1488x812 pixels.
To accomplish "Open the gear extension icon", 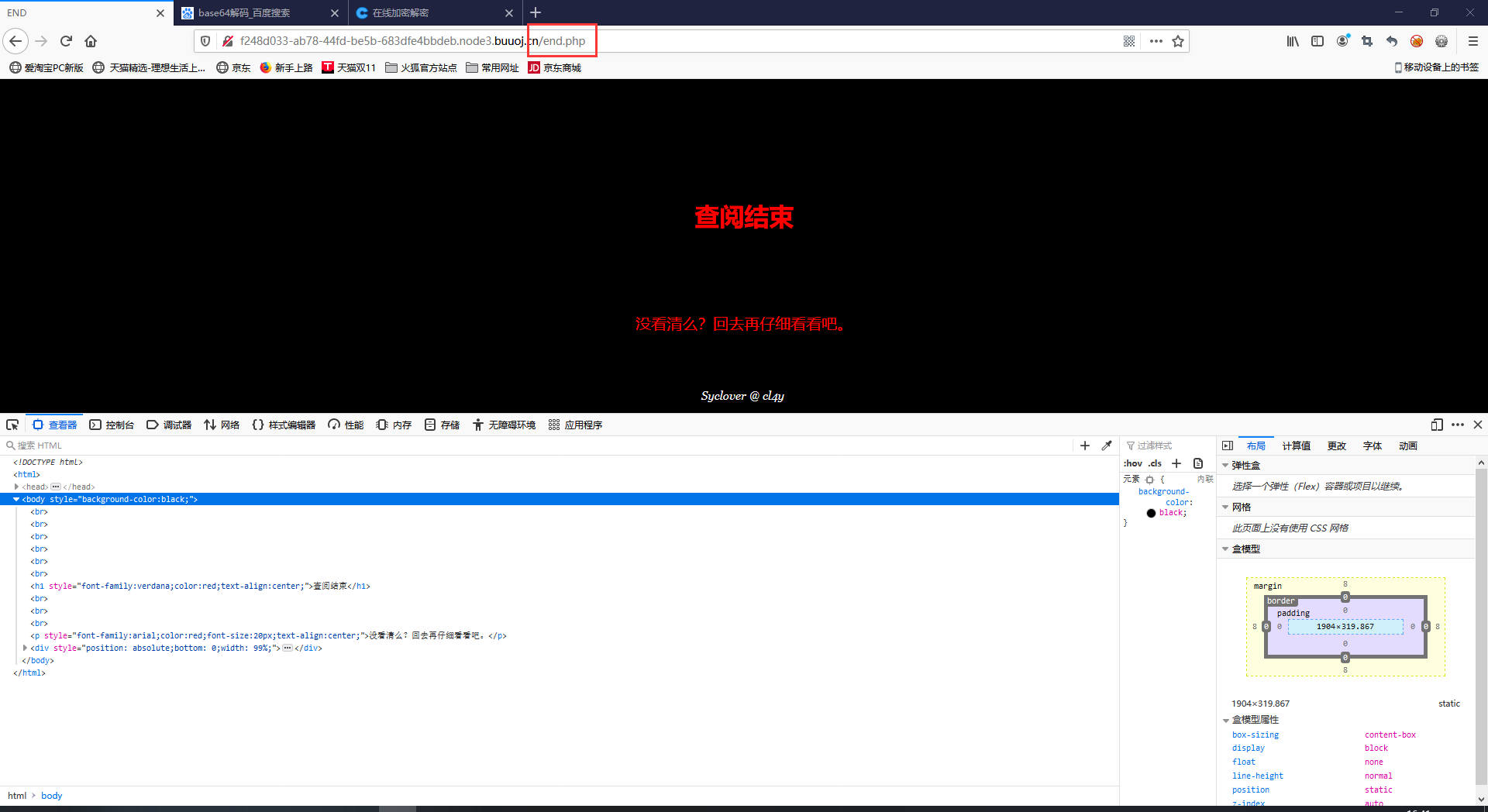I will click(1441, 41).
